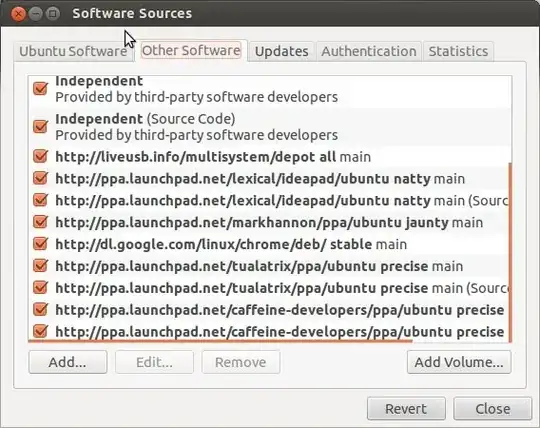Select the dl.google.com/linux/chrome/deb row text
This screenshot has height=428, width=540.
pyautogui.click(x=231, y=244)
